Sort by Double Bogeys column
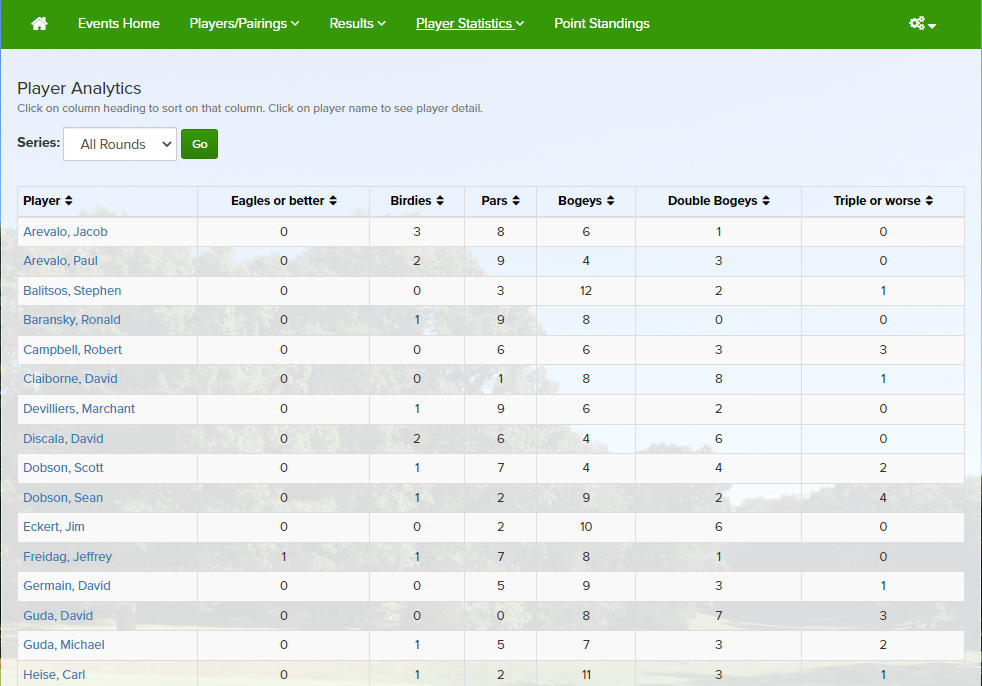The image size is (982, 686). (719, 201)
